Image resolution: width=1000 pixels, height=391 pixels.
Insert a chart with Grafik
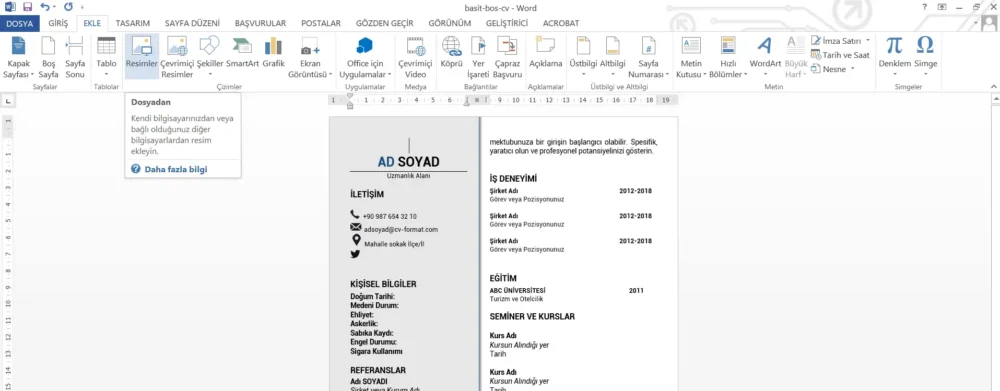(x=274, y=52)
